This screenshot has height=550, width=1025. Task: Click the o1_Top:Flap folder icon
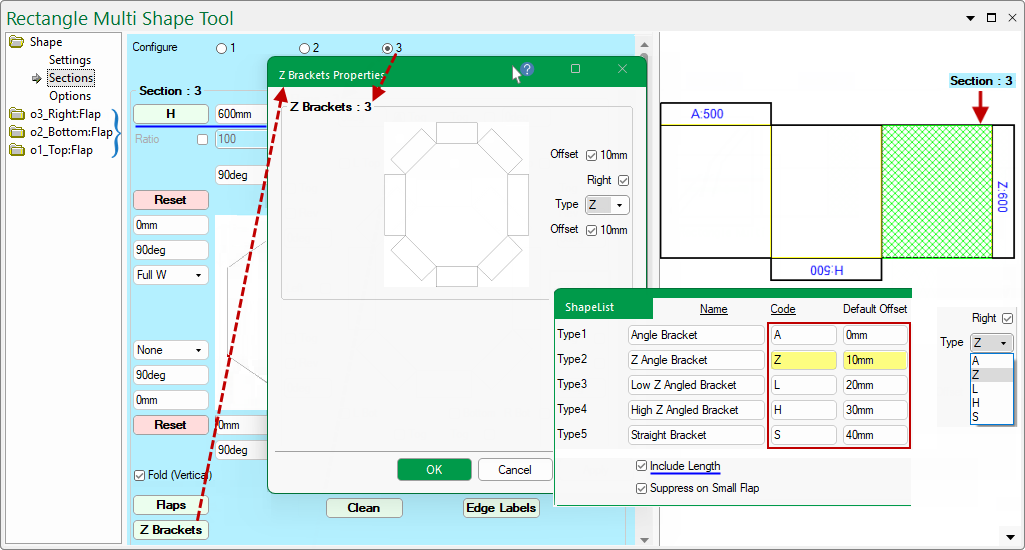click(17, 150)
